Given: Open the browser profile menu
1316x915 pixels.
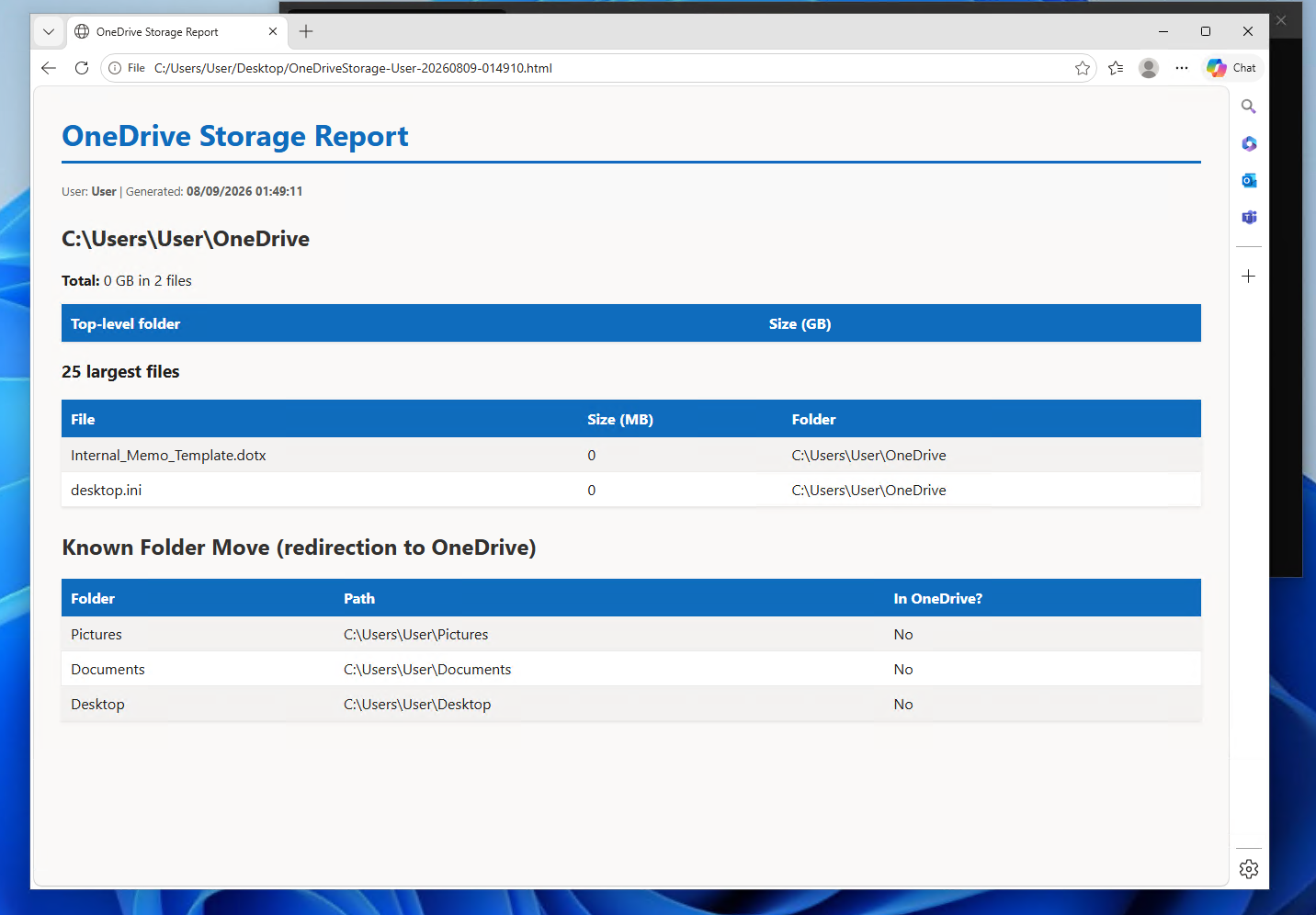Looking at the screenshot, I should [1149, 68].
